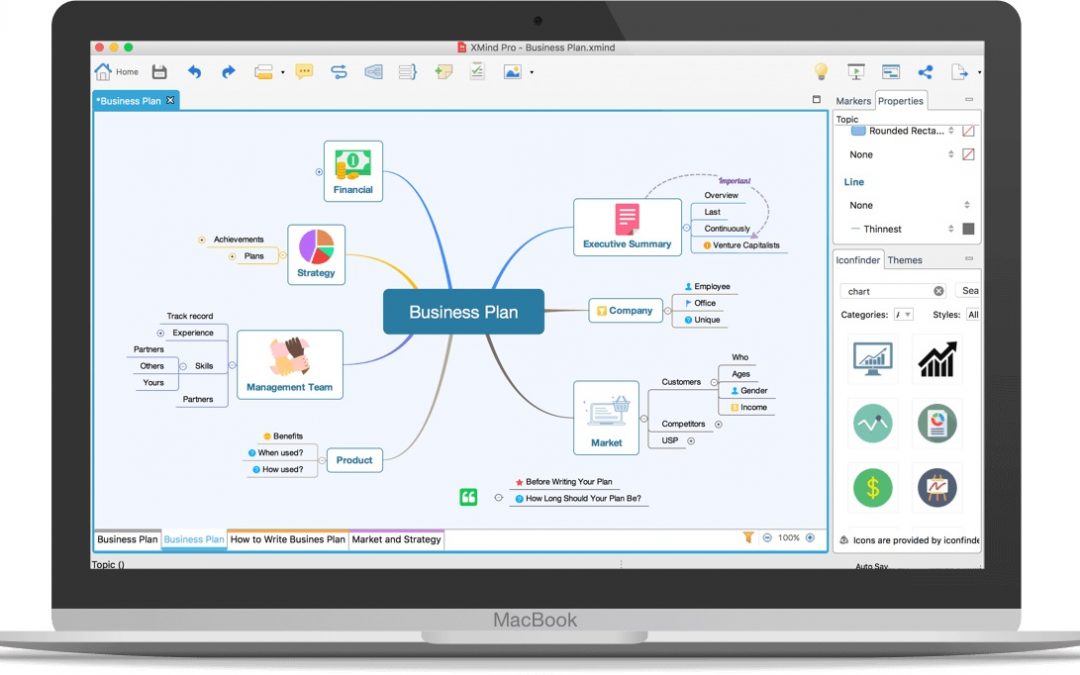The width and height of the screenshot is (1080, 675).
Task: Collapse the Product branch
Action: point(322,460)
